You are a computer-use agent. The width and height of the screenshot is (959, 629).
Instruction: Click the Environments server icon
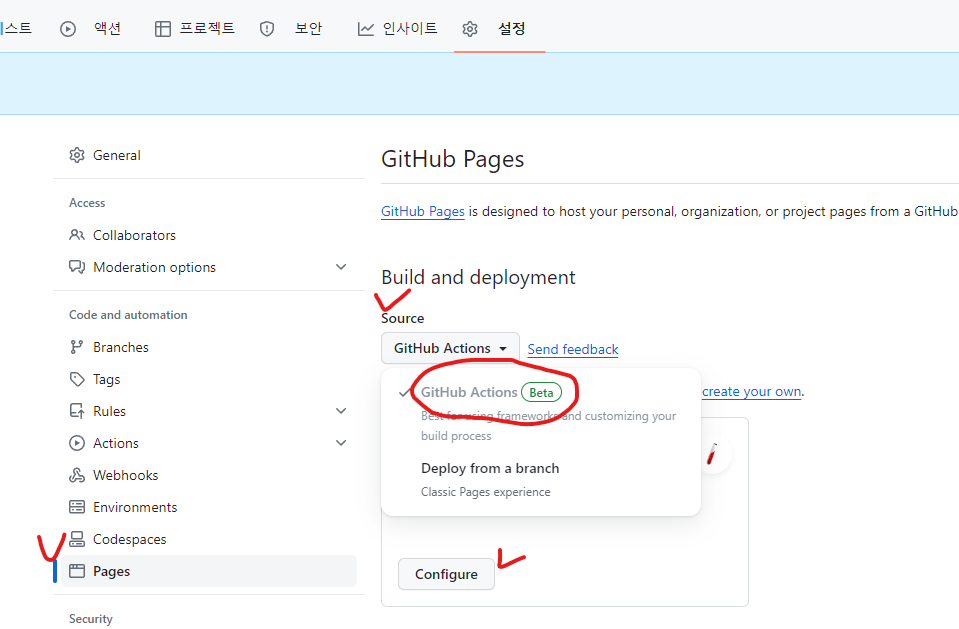[77, 507]
